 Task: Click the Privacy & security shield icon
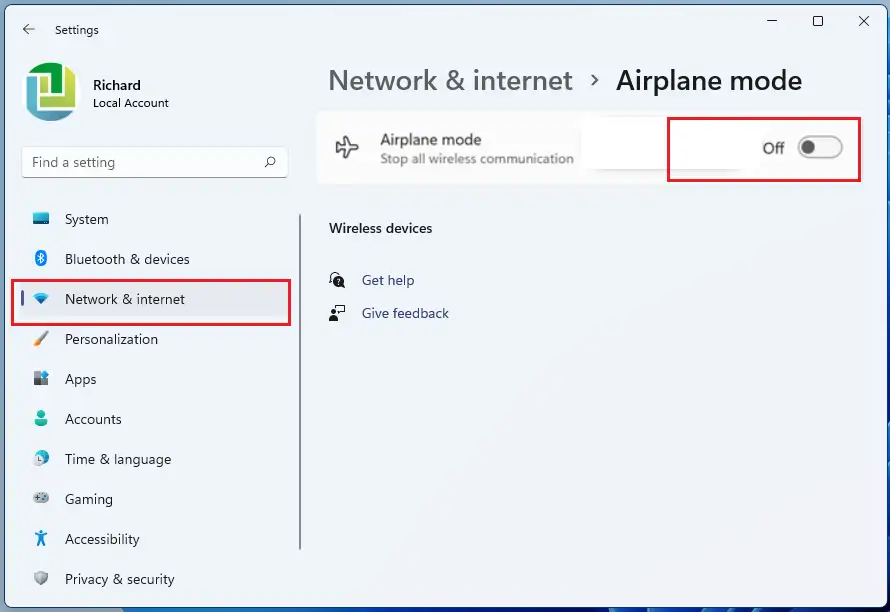pos(41,578)
